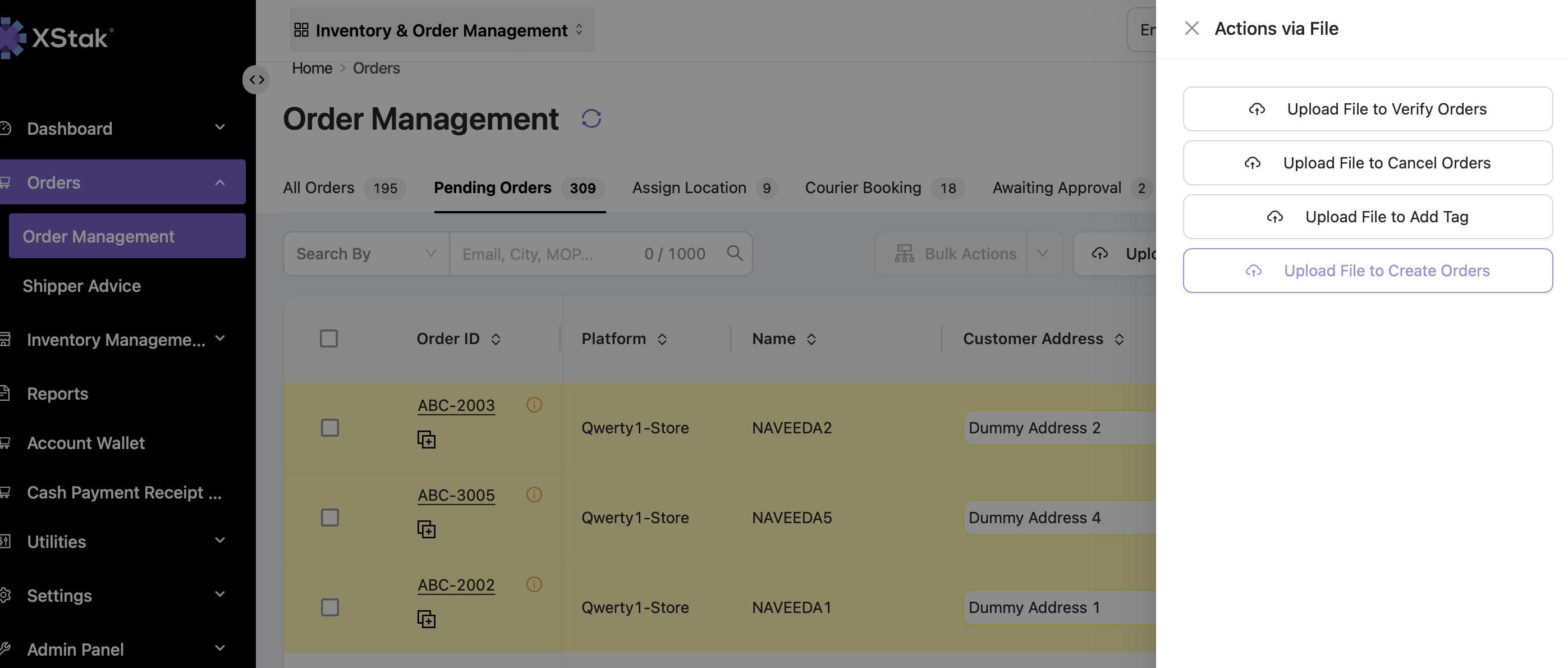Click the duplicate icon under ABC-3005

(x=426, y=529)
